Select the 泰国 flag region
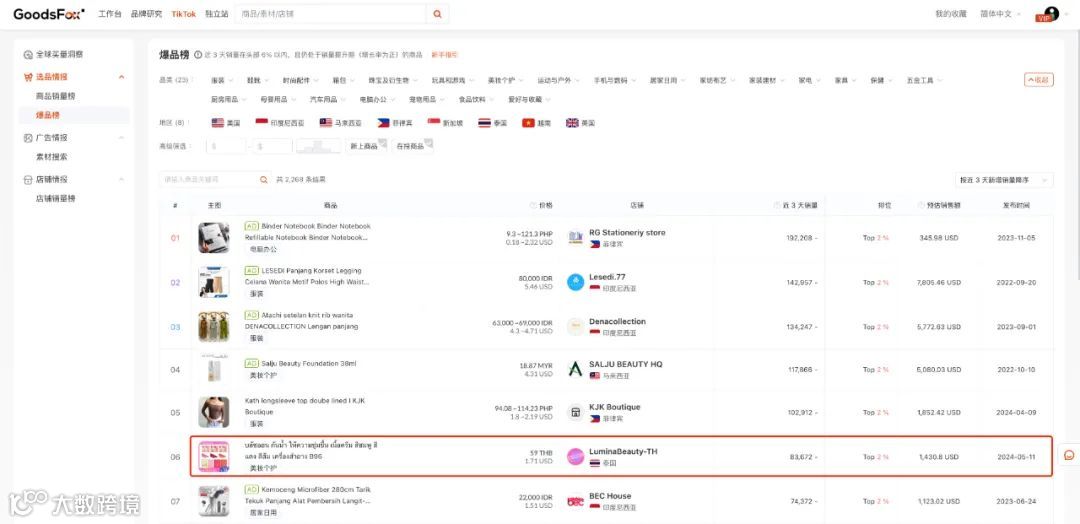The width and height of the screenshot is (1080, 524). coord(484,123)
